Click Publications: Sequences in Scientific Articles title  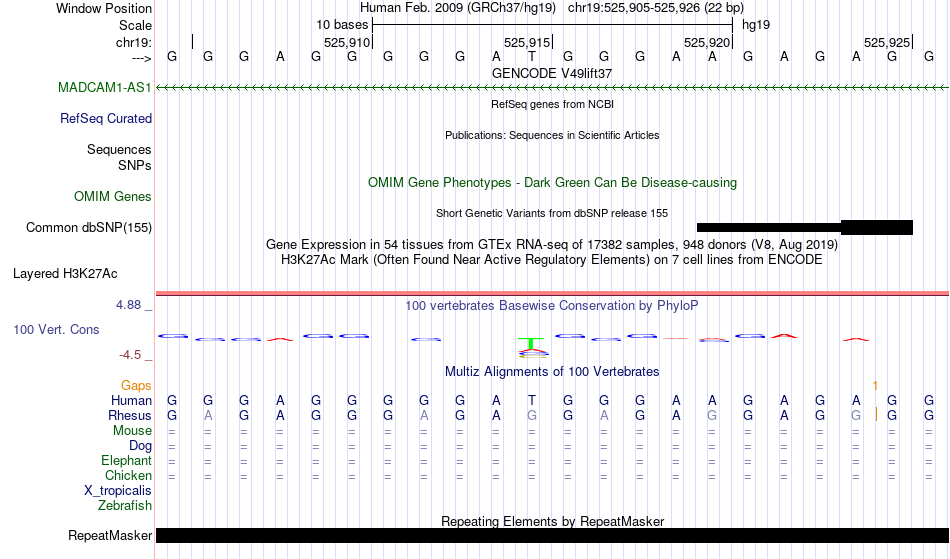(x=552, y=135)
